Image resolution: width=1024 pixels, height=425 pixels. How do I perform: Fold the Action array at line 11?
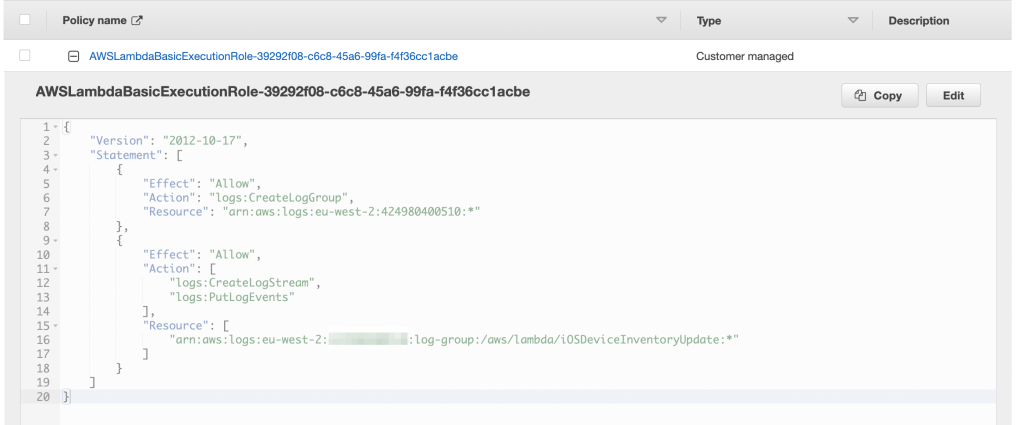52,269
